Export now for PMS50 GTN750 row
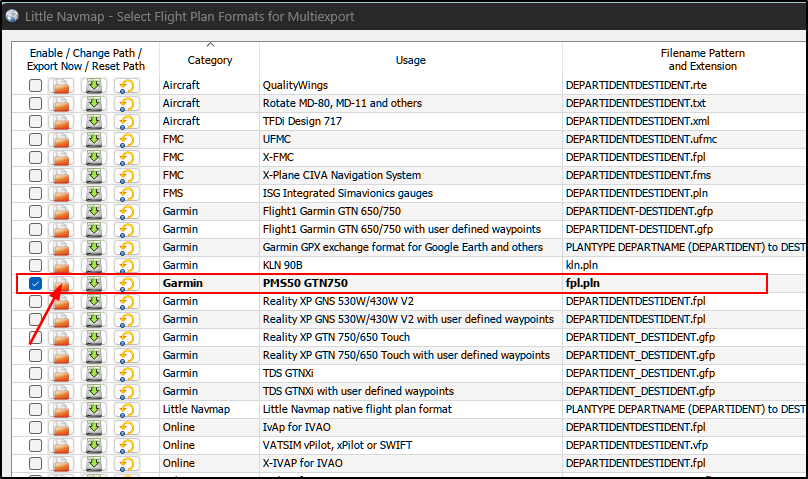 [x=94, y=283]
